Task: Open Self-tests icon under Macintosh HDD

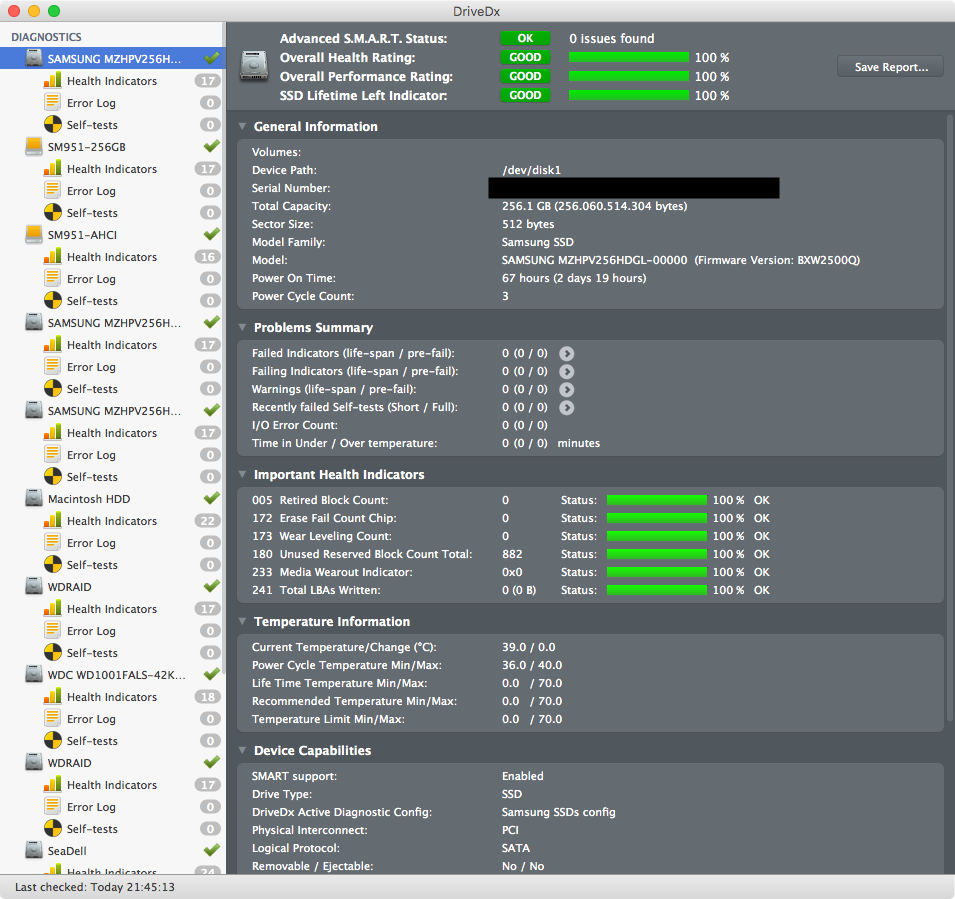Action: pyautogui.click(x=53, y=564)
